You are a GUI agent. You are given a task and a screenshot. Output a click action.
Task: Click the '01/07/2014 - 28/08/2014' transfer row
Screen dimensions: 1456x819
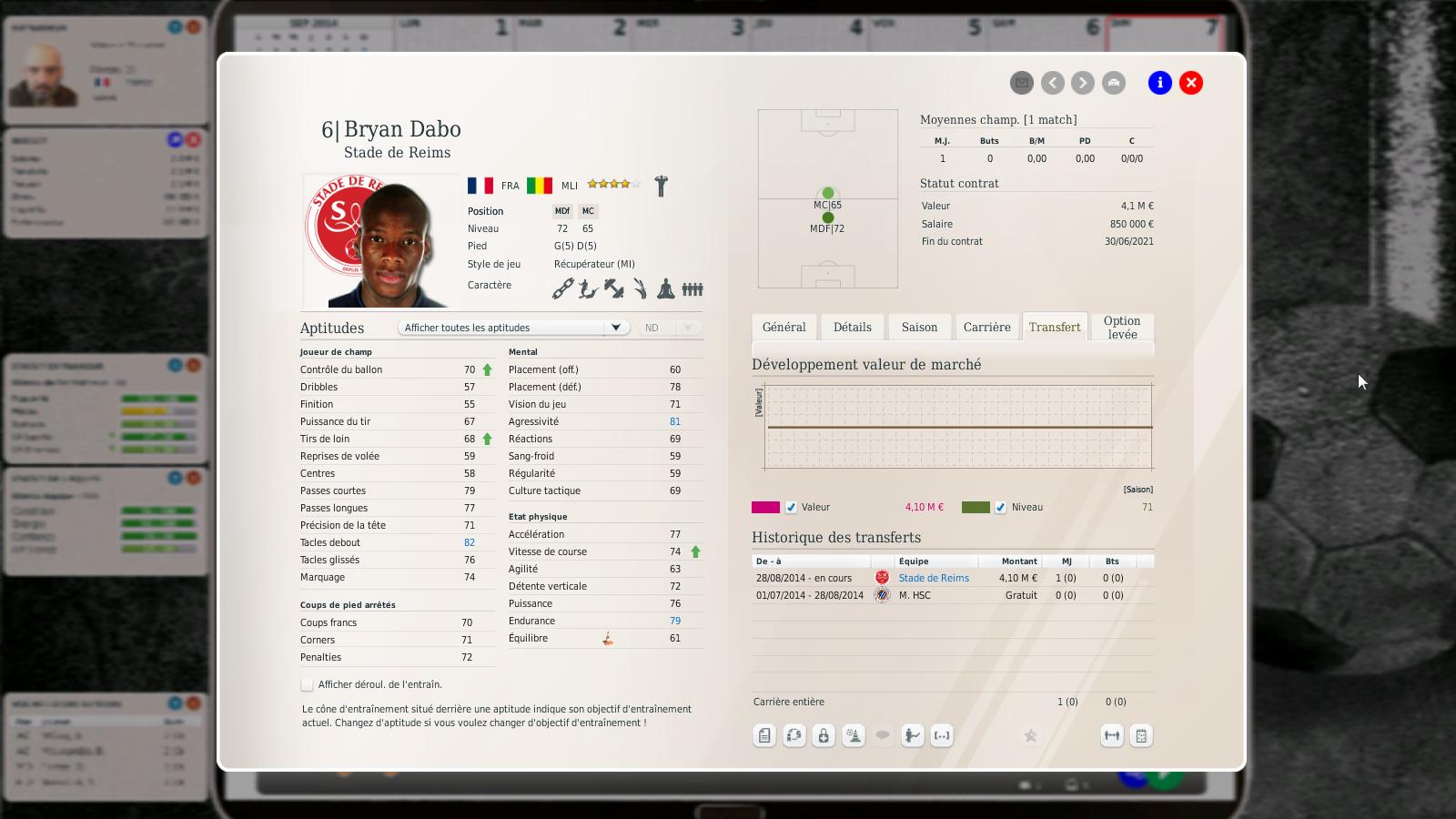click(x=953, y=595)
